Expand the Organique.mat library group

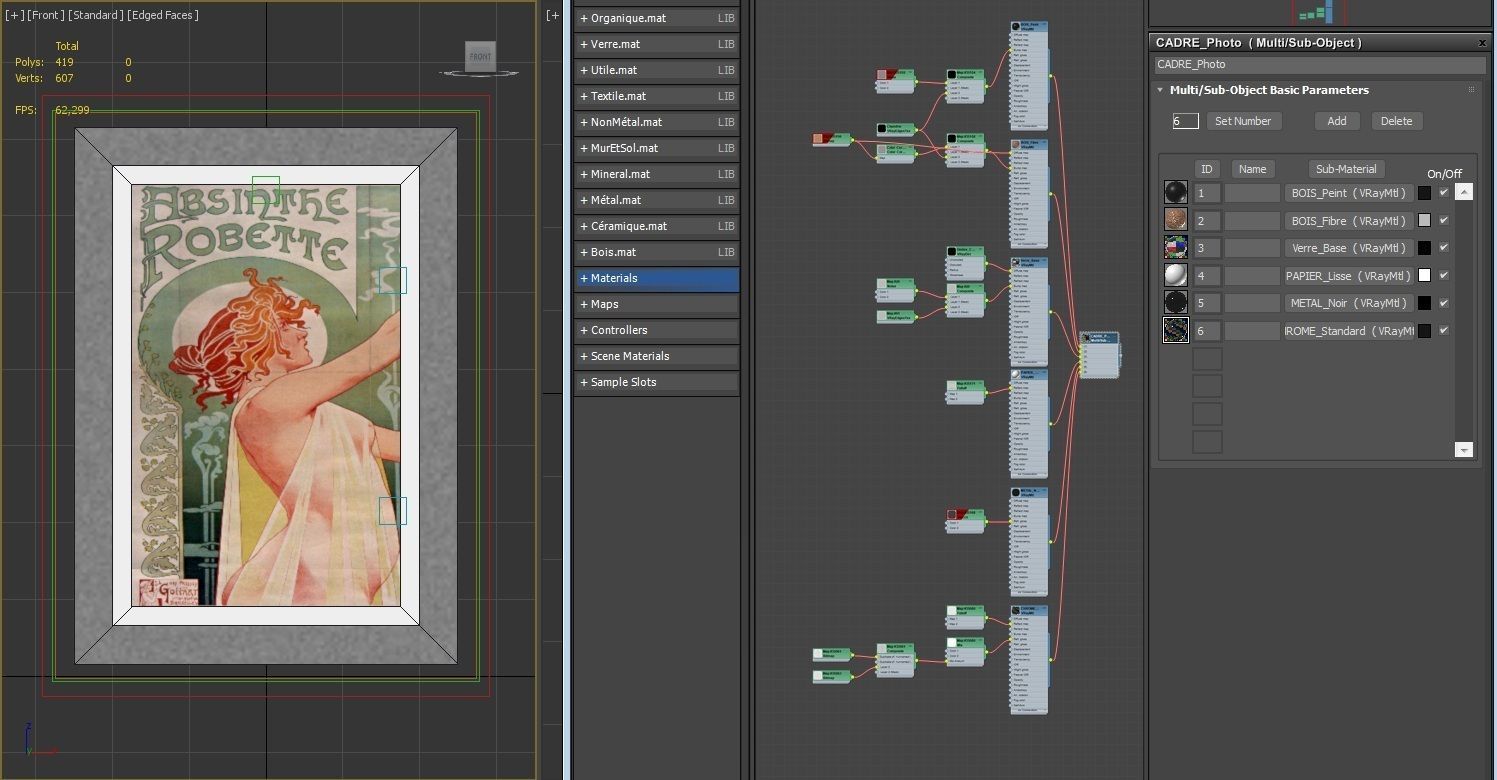click(x=657, y=18)
